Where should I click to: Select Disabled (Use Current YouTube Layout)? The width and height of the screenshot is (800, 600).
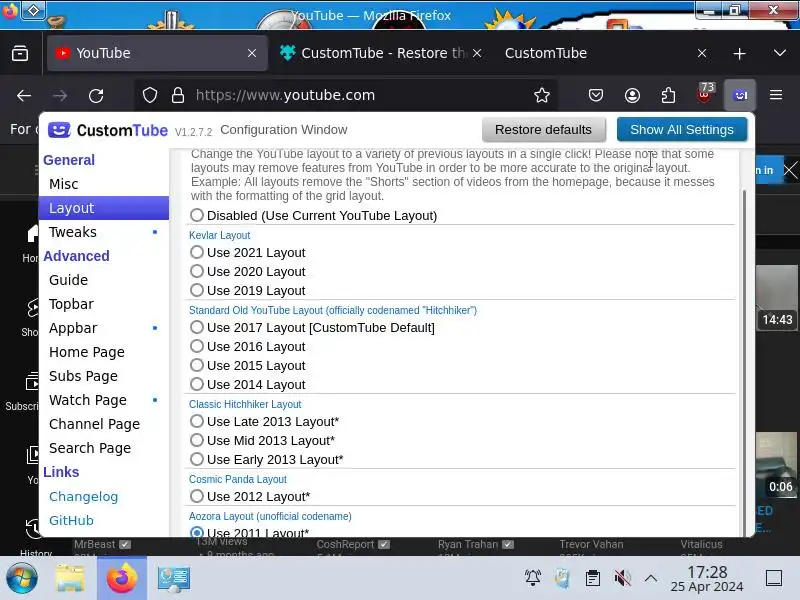point(196,215)
